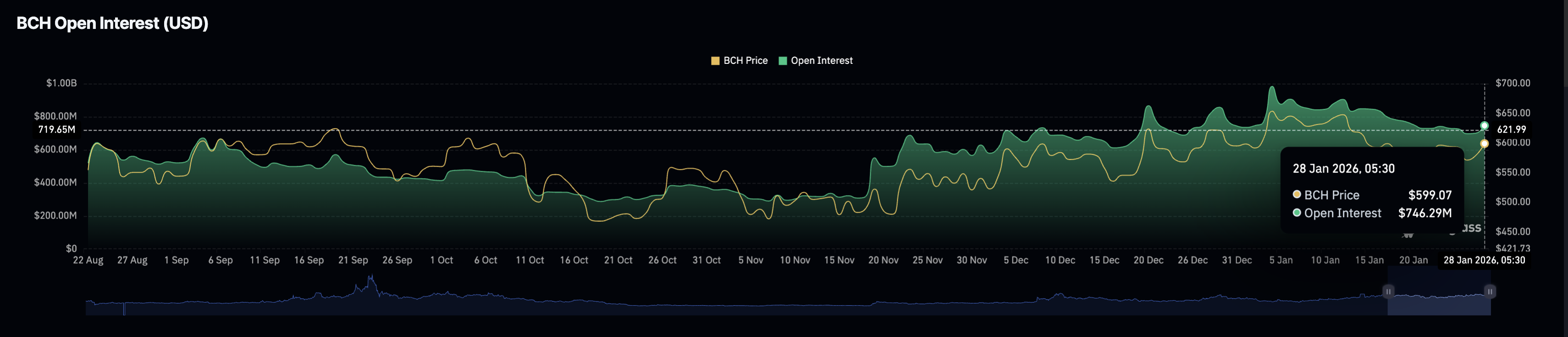Screen dimensions: 1568x337
Task: Click the right range slider handle
Action: [x=1490, y=292]
